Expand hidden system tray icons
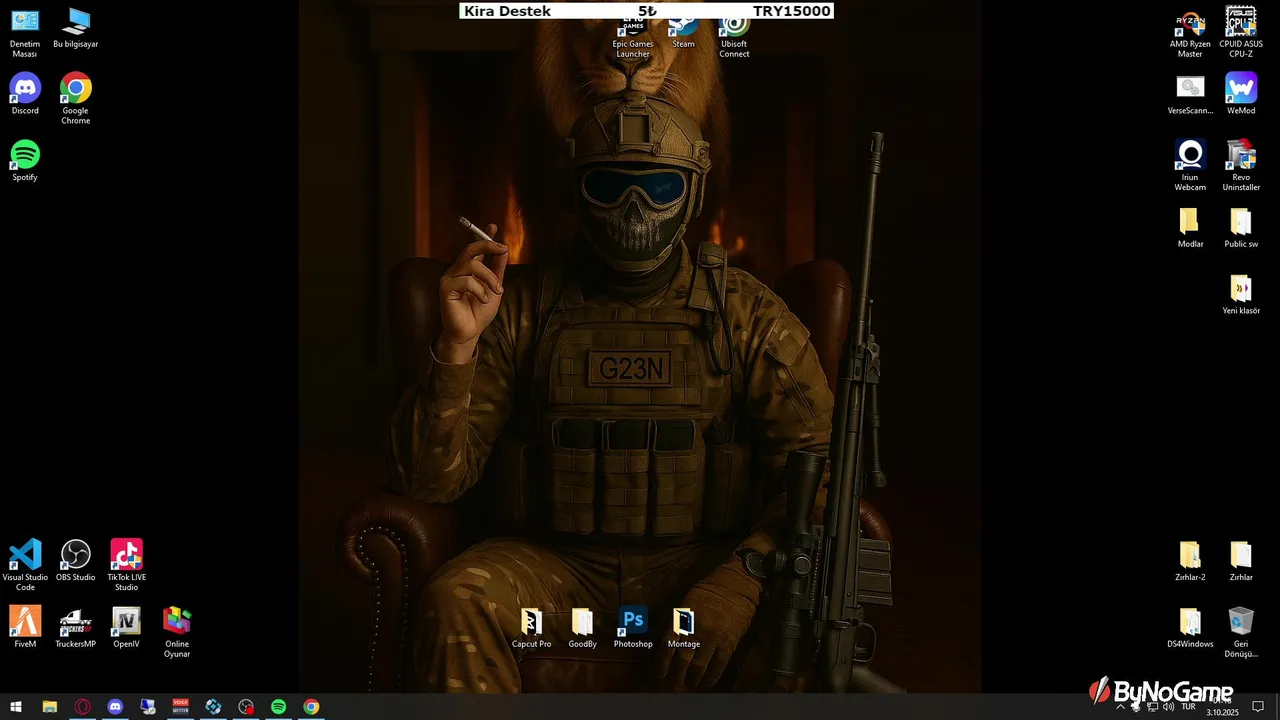 pos(1120,707)
